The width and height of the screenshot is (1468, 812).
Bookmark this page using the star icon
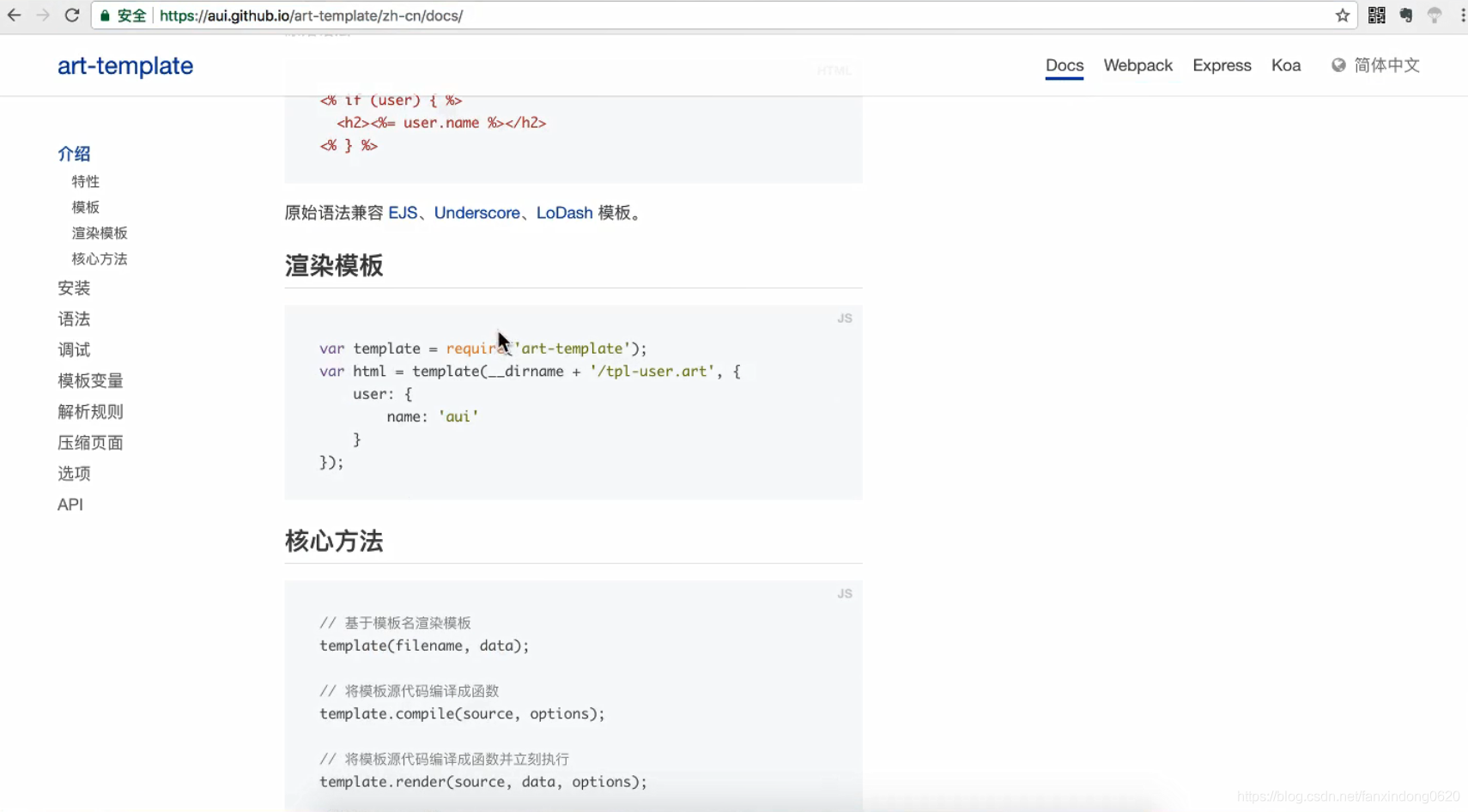coord(1344,15)
